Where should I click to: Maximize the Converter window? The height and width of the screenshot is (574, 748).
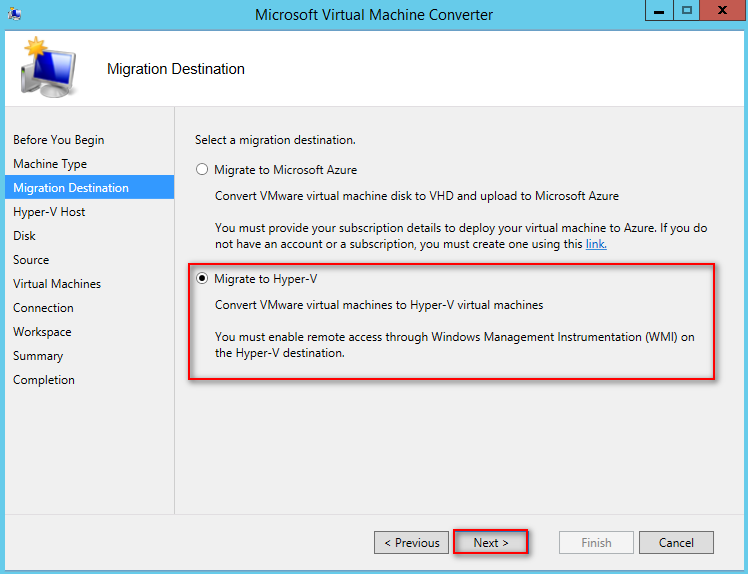[686, 10]
